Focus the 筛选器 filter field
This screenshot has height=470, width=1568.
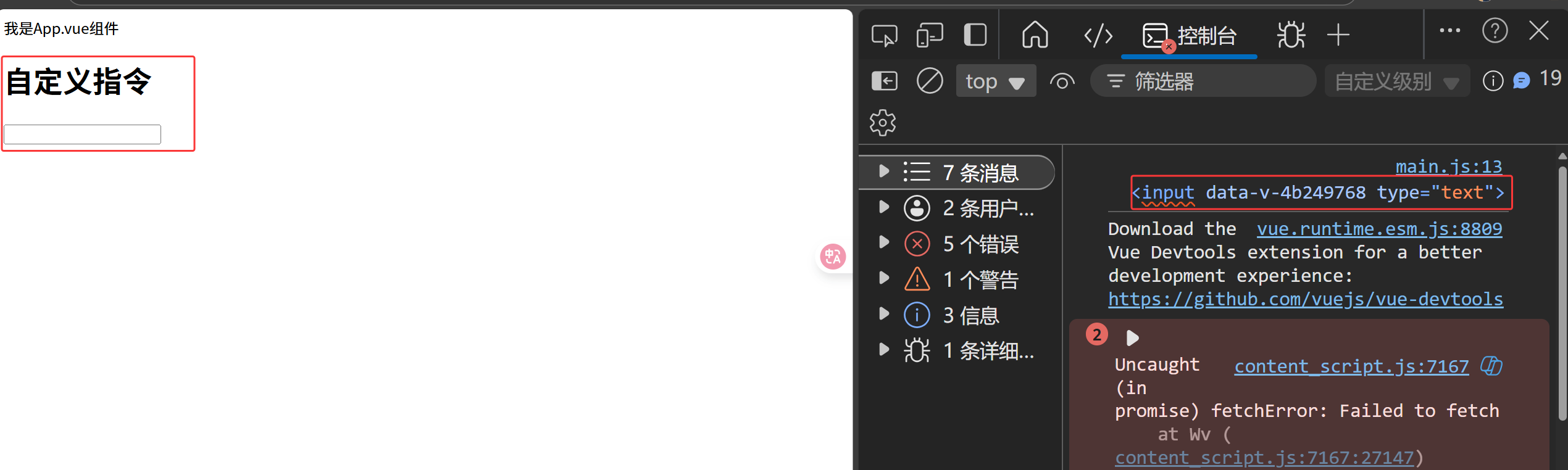pyautogui.click(x=1203, y=81)
